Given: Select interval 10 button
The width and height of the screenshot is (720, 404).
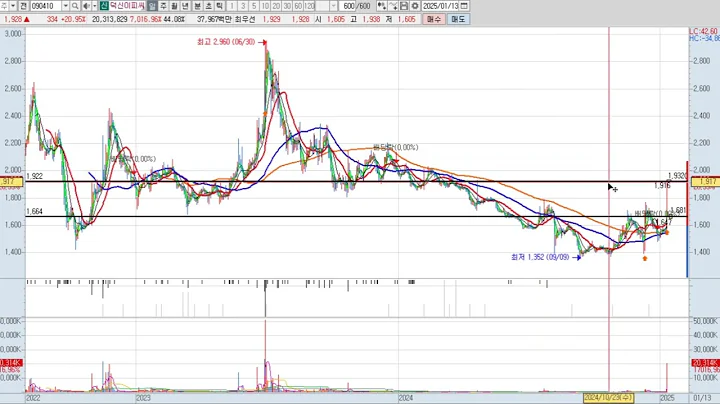Looking at the screenshot, I should coord(265,6).
